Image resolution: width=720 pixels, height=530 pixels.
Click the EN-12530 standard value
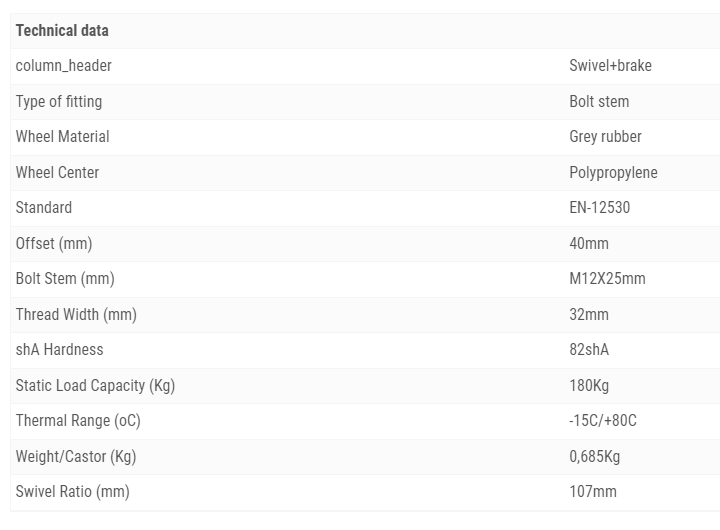point(599,208)
